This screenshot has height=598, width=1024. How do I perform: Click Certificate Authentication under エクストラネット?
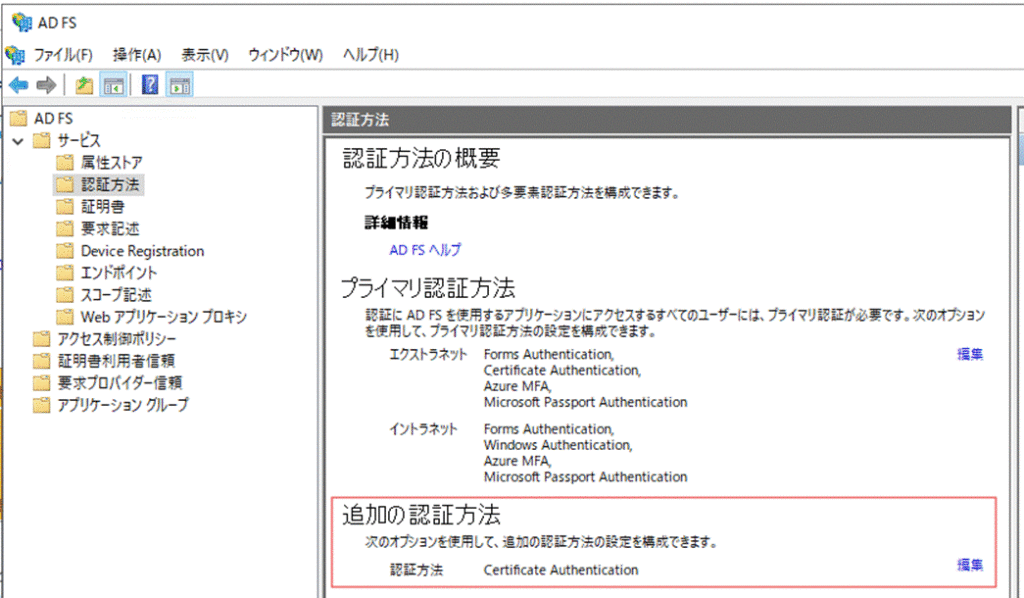click(562, 370)
